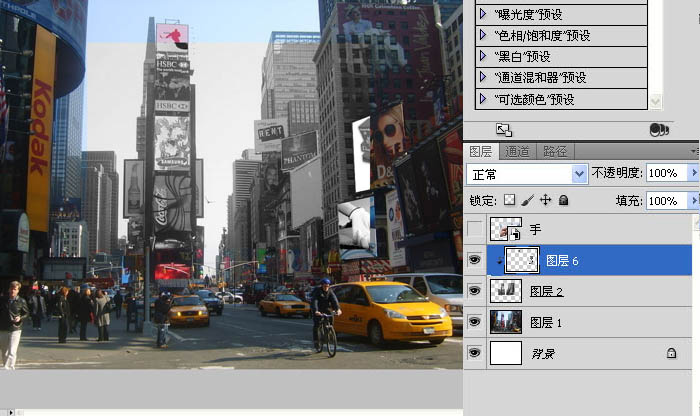Click the expanded view icon in Adjustments panel
This screenshot has height=416, width=700.
tap(503, 130)
